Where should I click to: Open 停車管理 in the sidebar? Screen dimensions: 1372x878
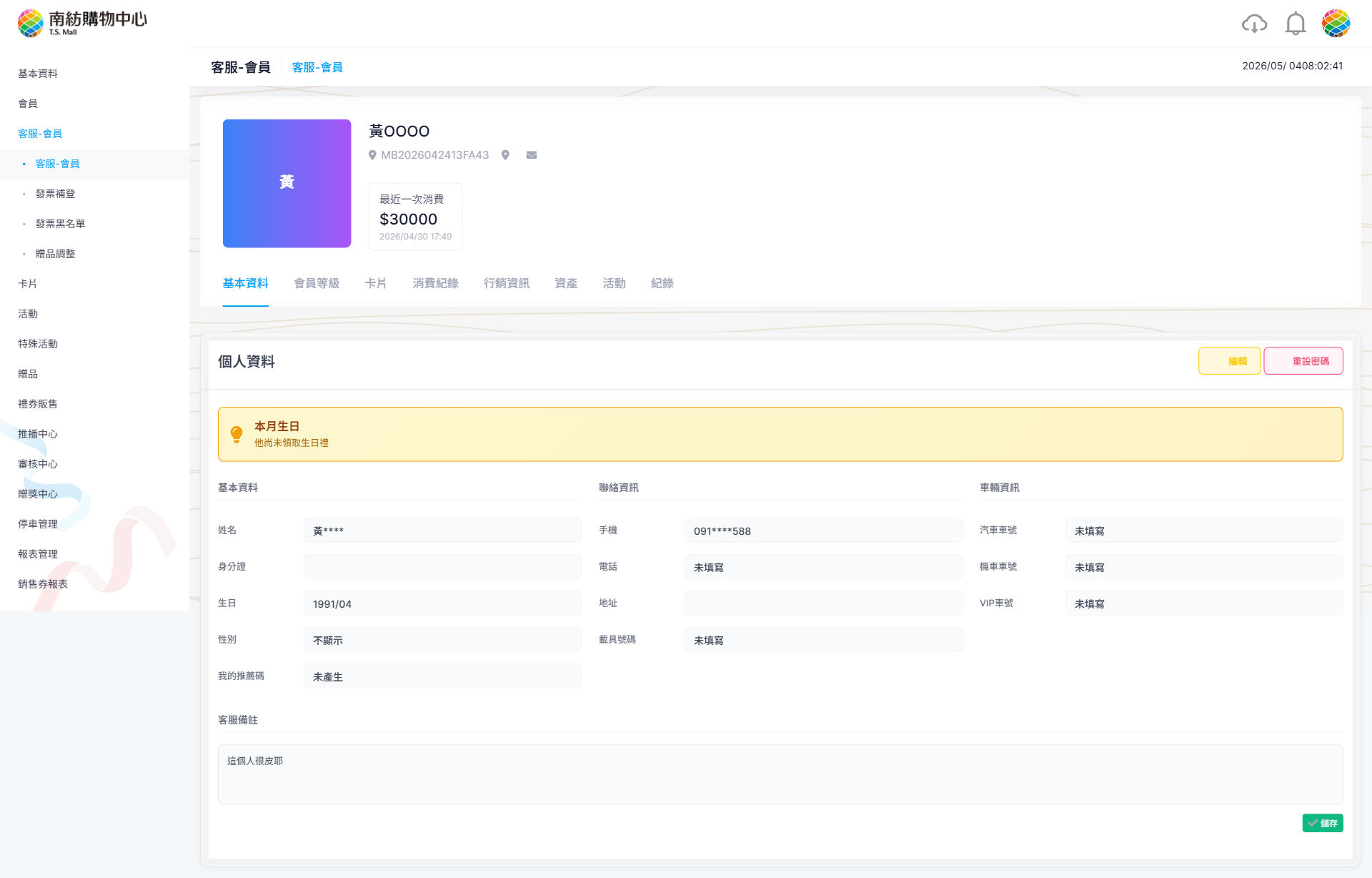[38, 524]
